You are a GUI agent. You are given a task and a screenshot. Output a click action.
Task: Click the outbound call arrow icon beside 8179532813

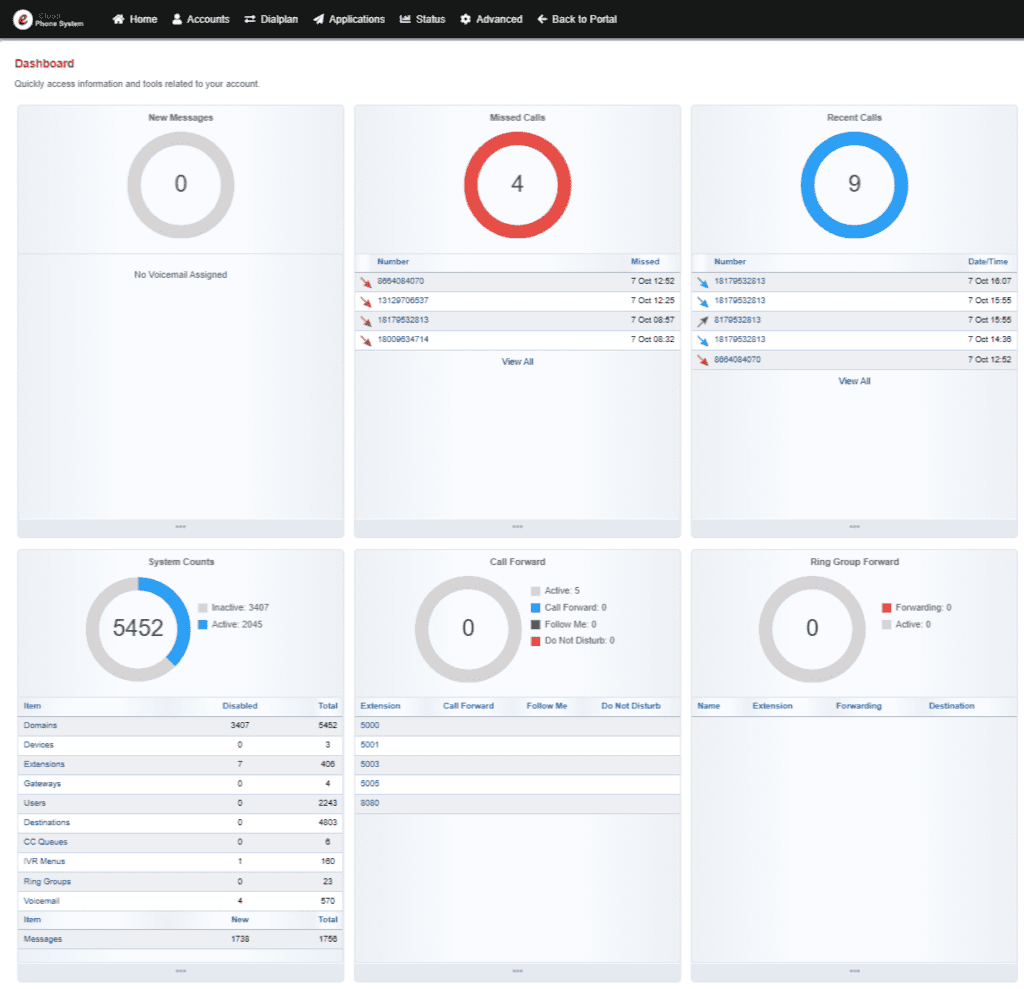tap(703, 321)
